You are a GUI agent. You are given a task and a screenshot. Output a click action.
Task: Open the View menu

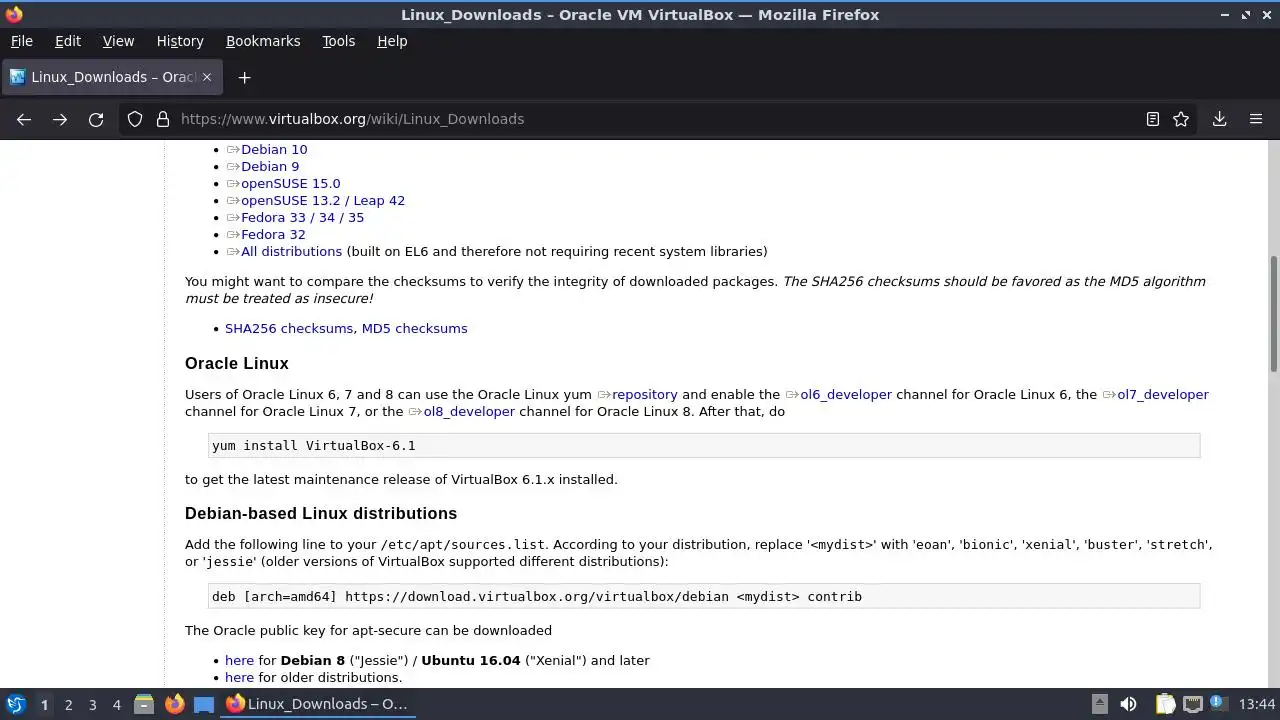click(x=118, y=41)
